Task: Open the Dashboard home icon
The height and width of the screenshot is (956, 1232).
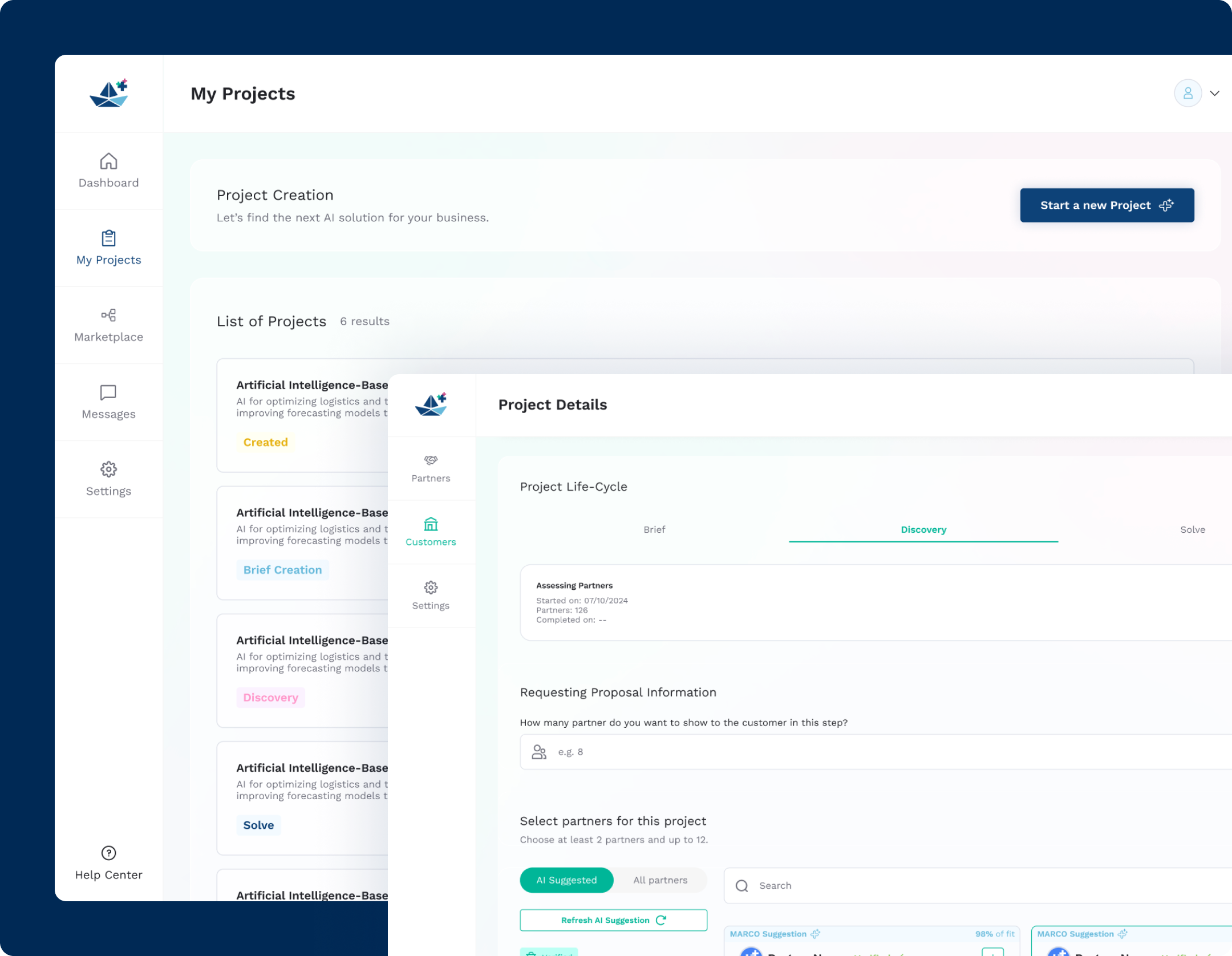Action: [x=108, y=161]
